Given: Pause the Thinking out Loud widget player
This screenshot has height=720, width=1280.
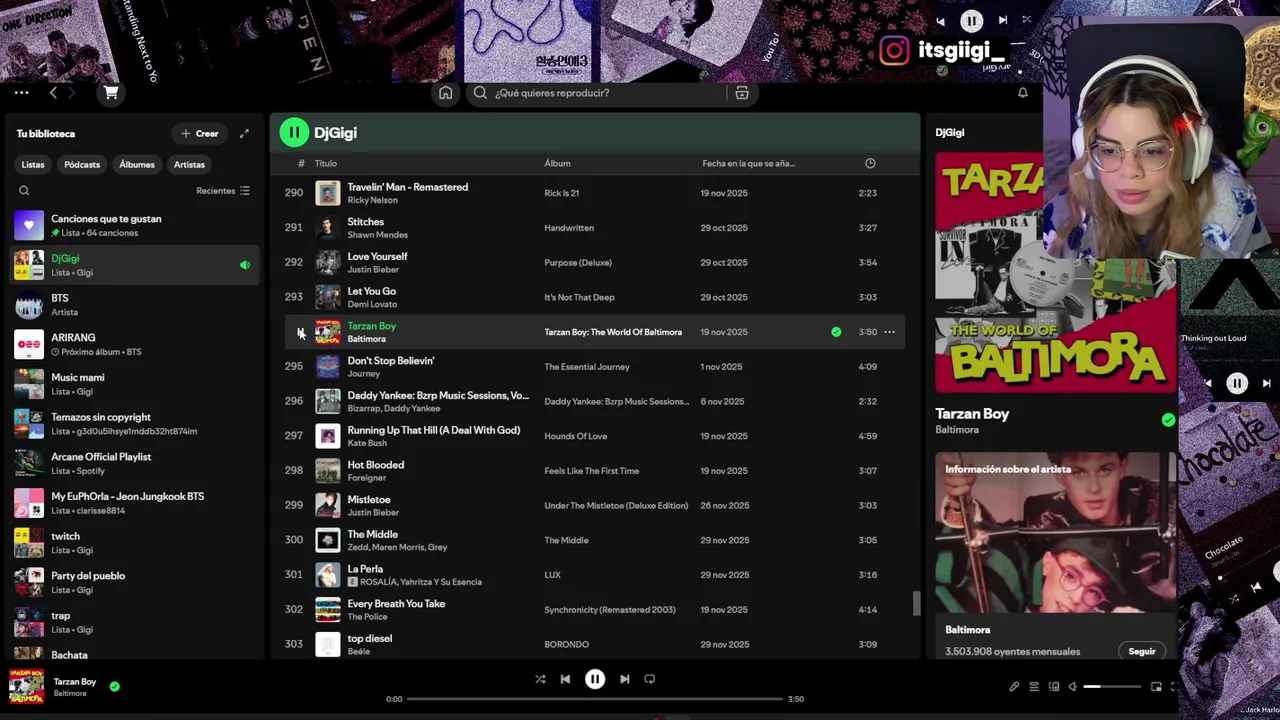Looking at the screenshot, I should (1237, 383).
